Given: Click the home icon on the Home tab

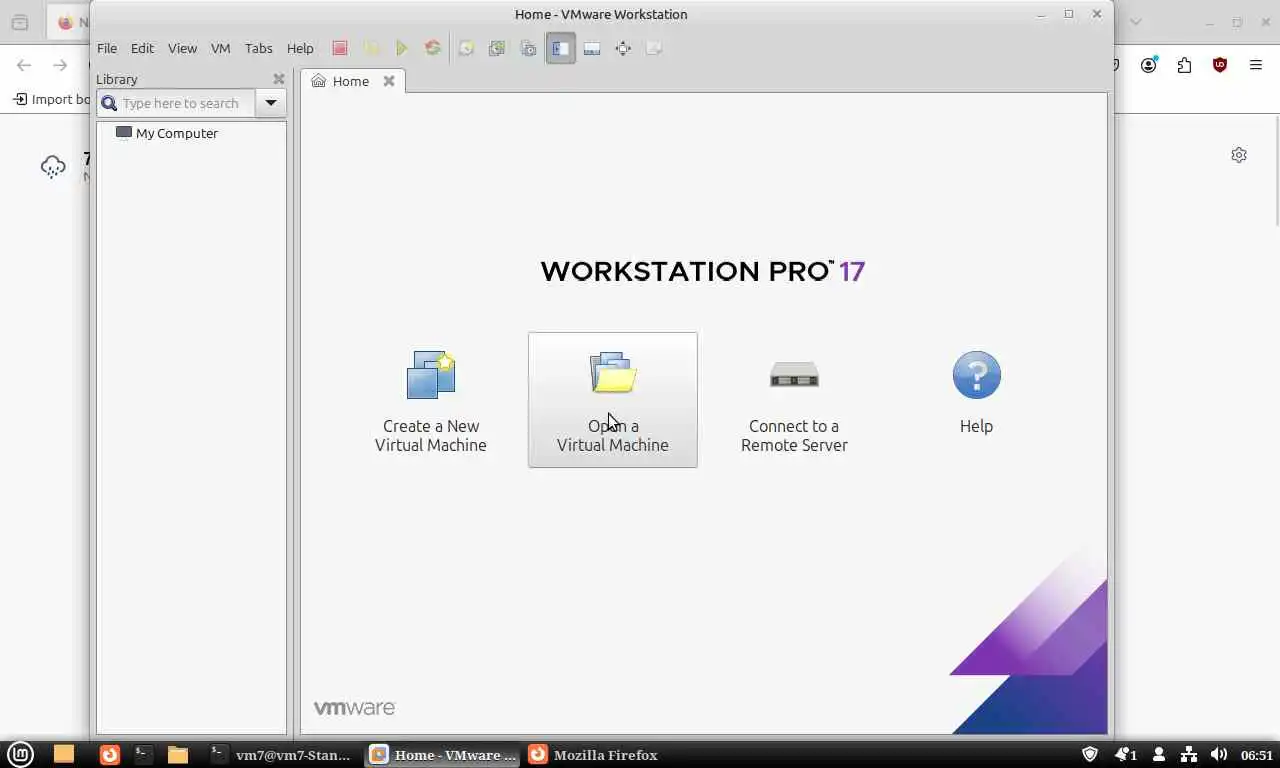Looking at the screenshot, I should tap(318, 81).
